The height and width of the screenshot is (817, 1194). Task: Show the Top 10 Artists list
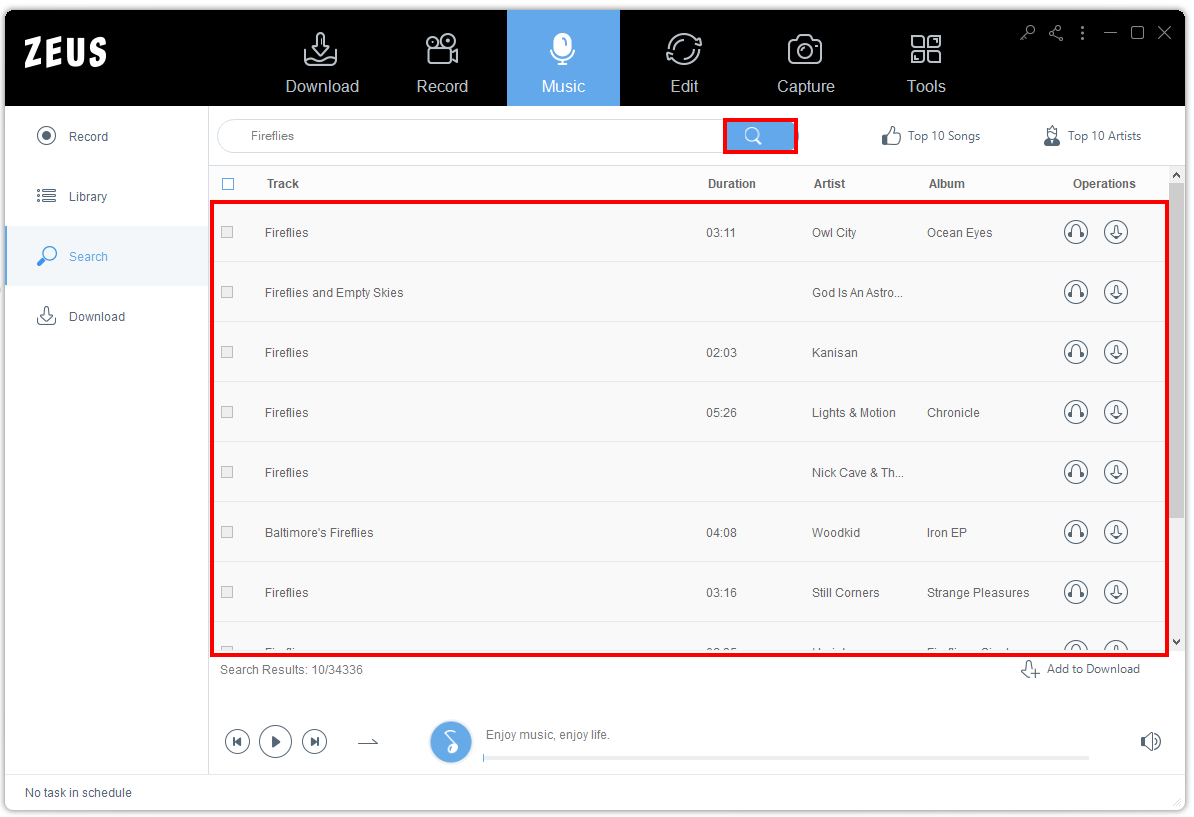click(x=1092, y=136)
